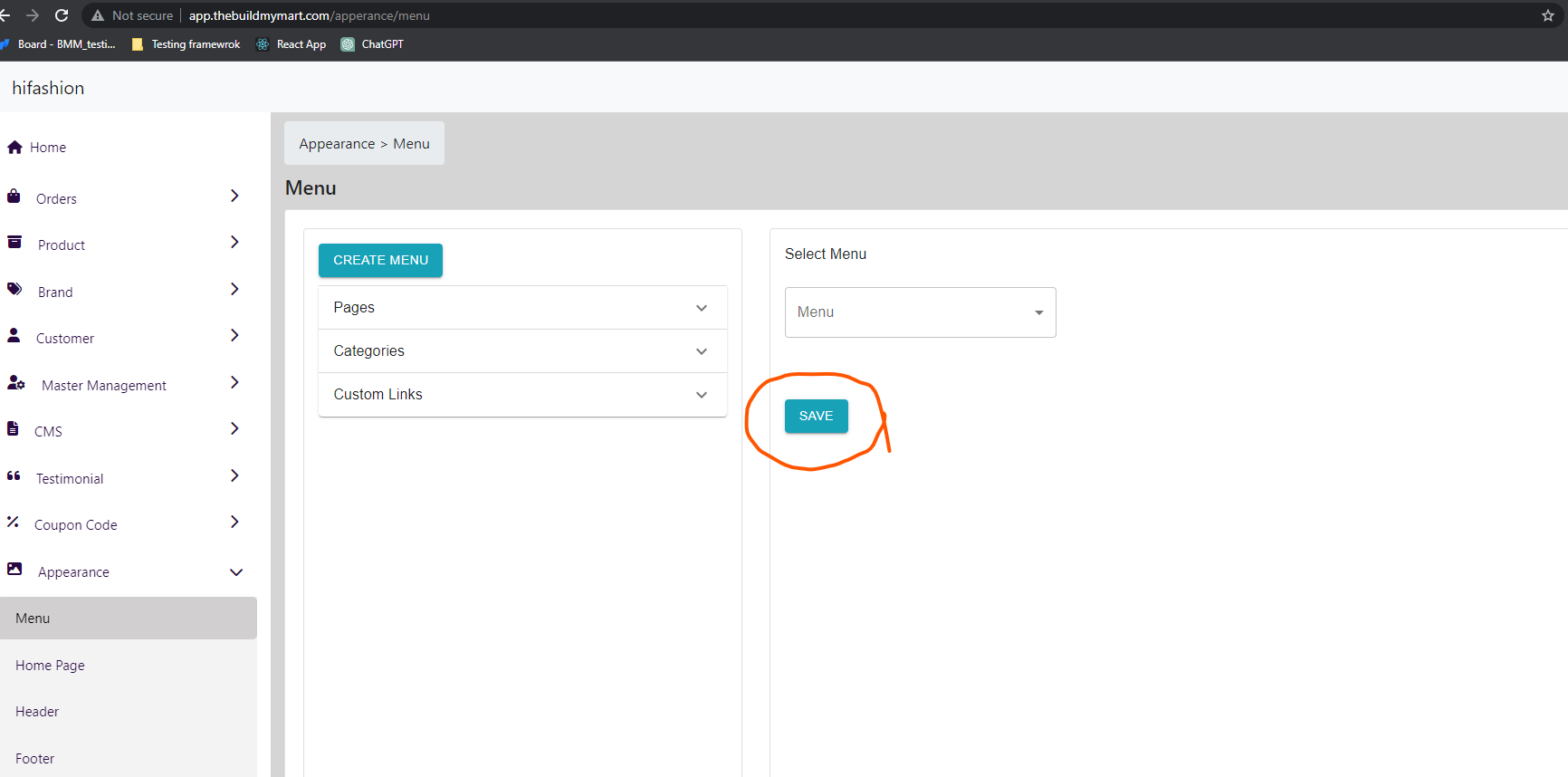Expand the Custom Links accordion section
Viewport: 1568px width, 777px height.
[x=522, y=395]
